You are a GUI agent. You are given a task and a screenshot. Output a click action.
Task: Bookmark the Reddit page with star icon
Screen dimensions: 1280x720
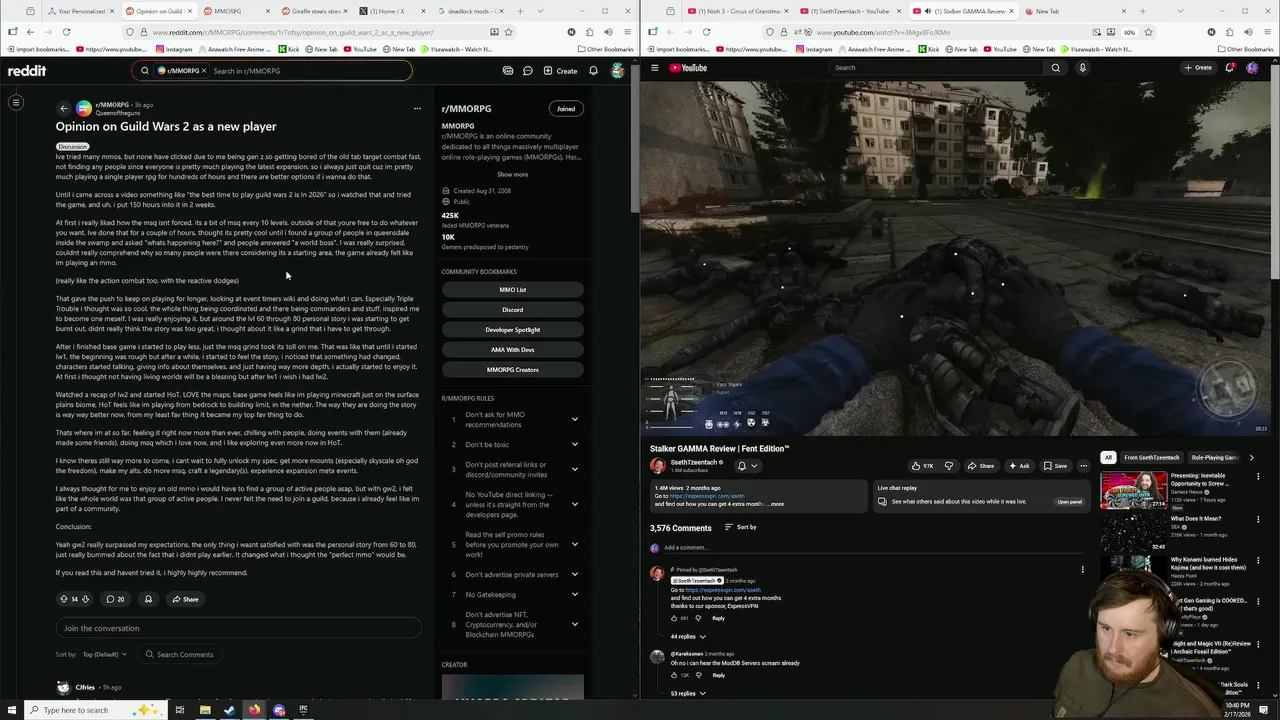pos(508,32)
